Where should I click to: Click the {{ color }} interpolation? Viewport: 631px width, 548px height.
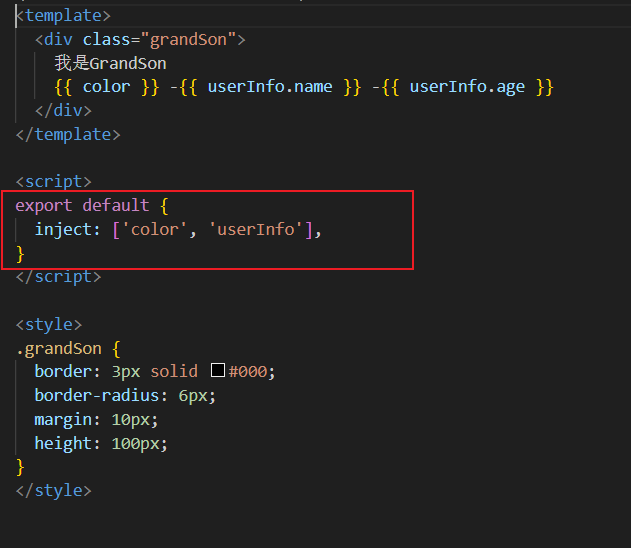pos(107,87)
